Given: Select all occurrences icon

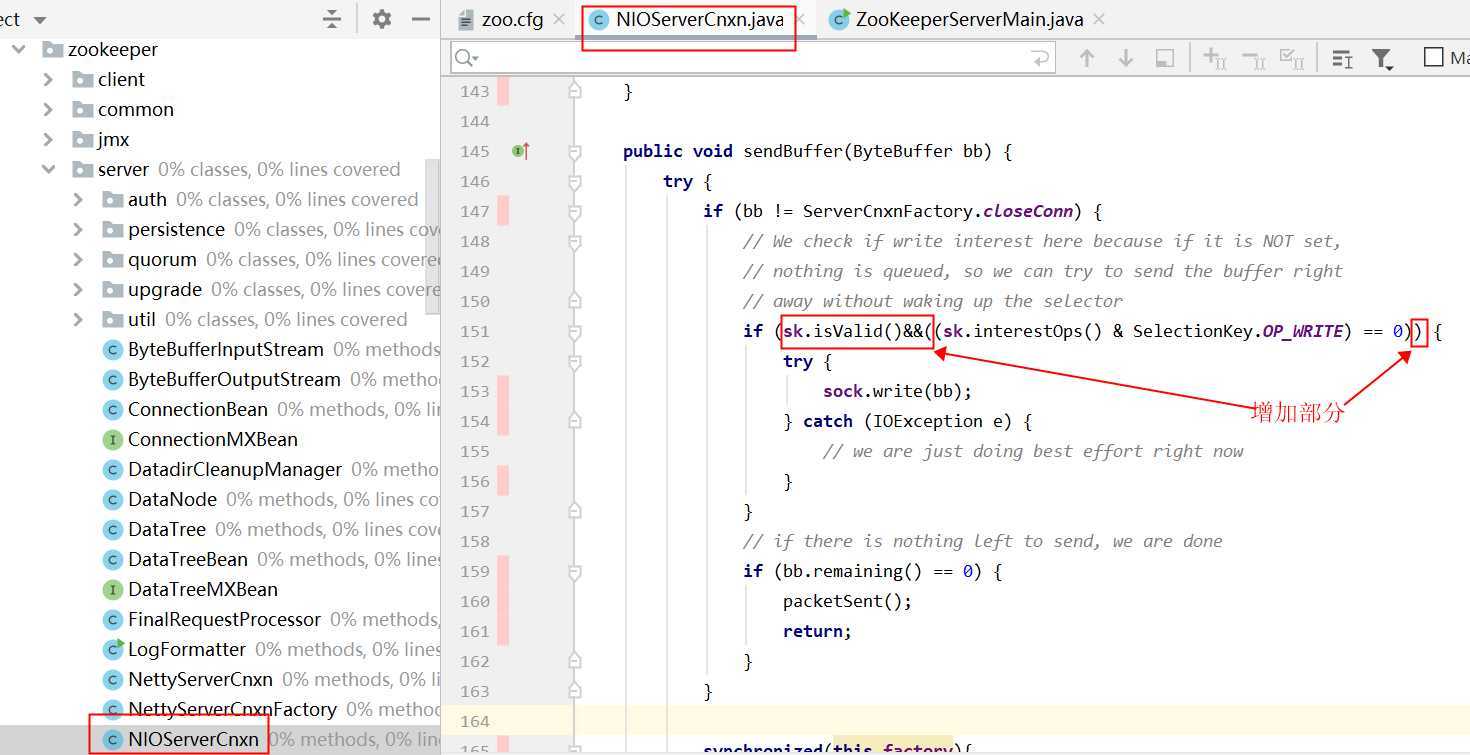Looking at the screenshot, I should 1292,59.
